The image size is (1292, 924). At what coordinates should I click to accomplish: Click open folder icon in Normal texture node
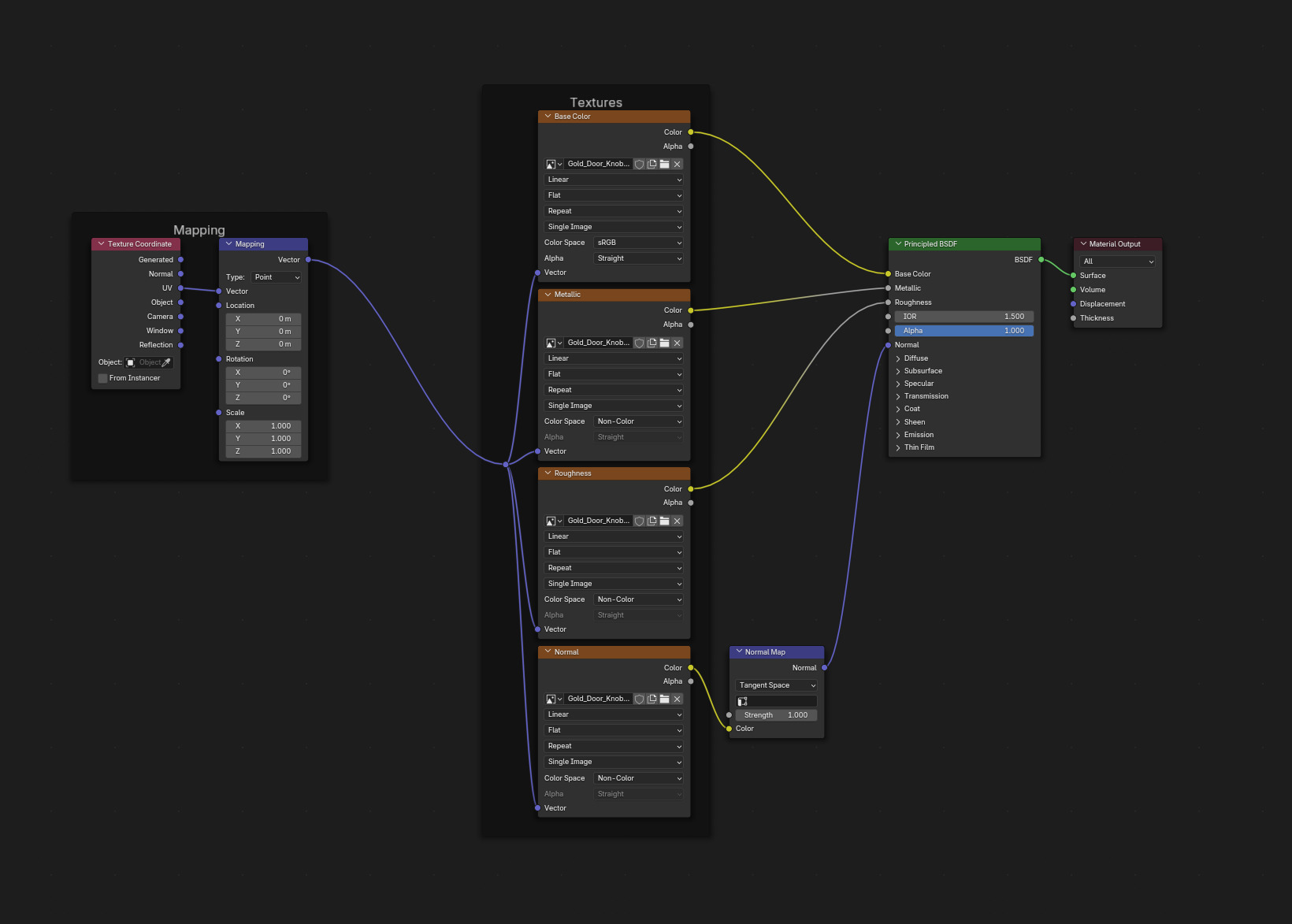(x=665, y=699)
